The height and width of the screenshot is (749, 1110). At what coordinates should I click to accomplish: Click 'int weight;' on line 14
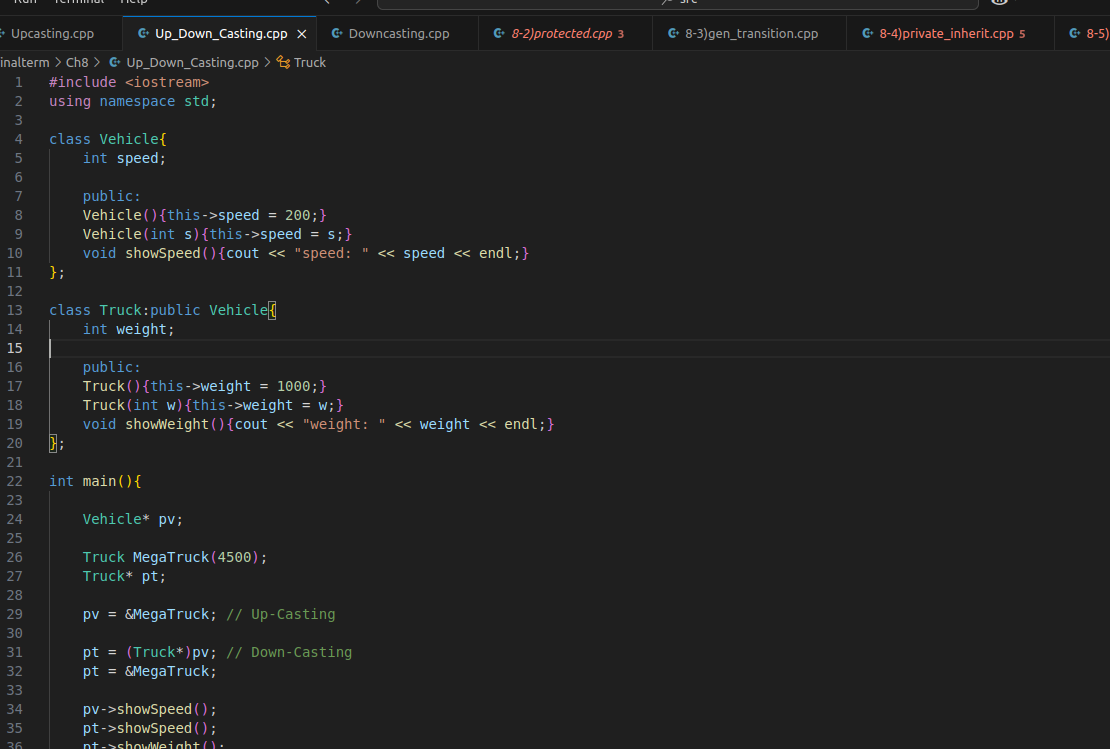pyautogui.click(x=129, y=329)
